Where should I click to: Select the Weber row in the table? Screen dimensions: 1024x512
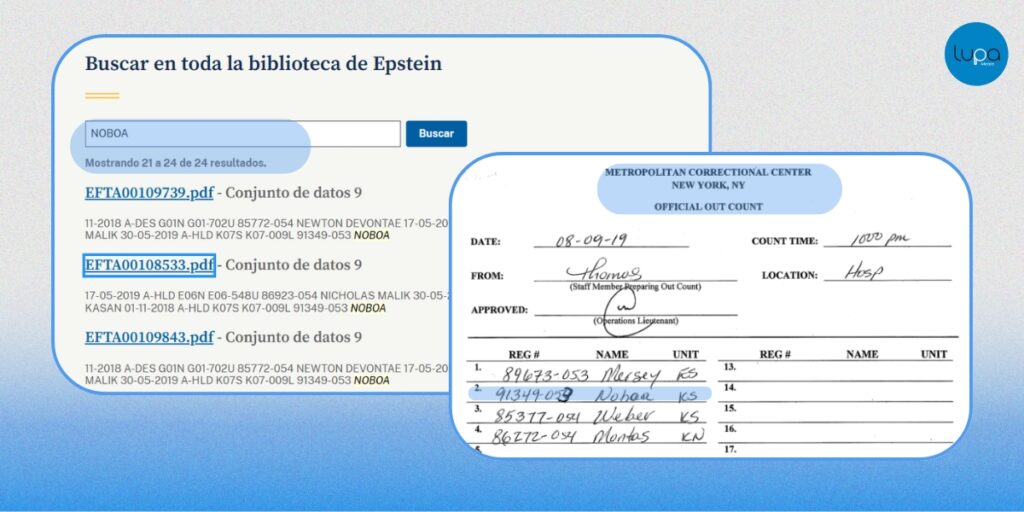click(x=590, y=414)
